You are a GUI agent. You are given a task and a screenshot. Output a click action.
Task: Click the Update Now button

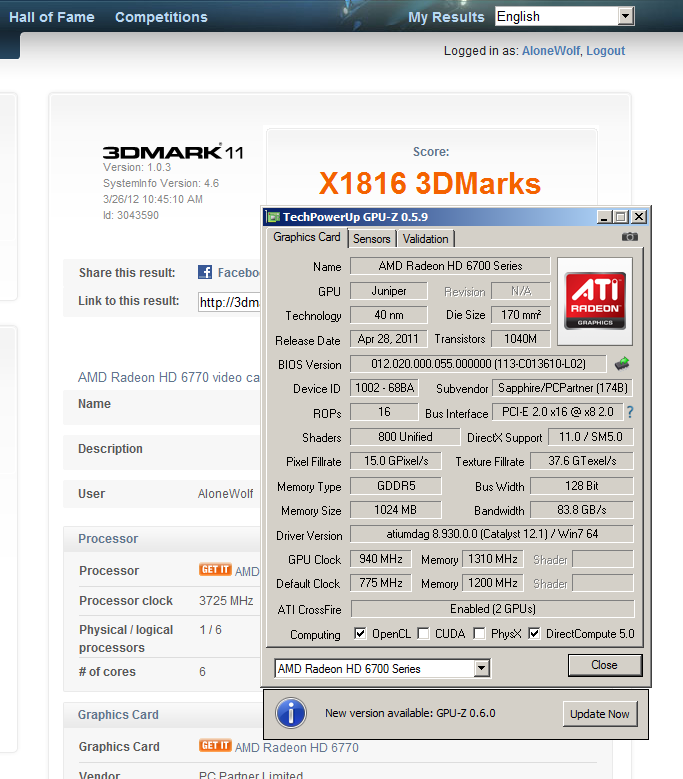tap(600, 714)
